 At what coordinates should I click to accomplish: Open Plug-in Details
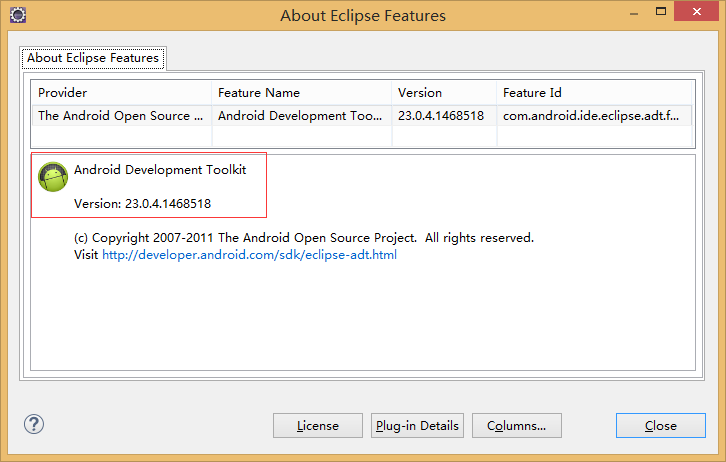(417, 425)
